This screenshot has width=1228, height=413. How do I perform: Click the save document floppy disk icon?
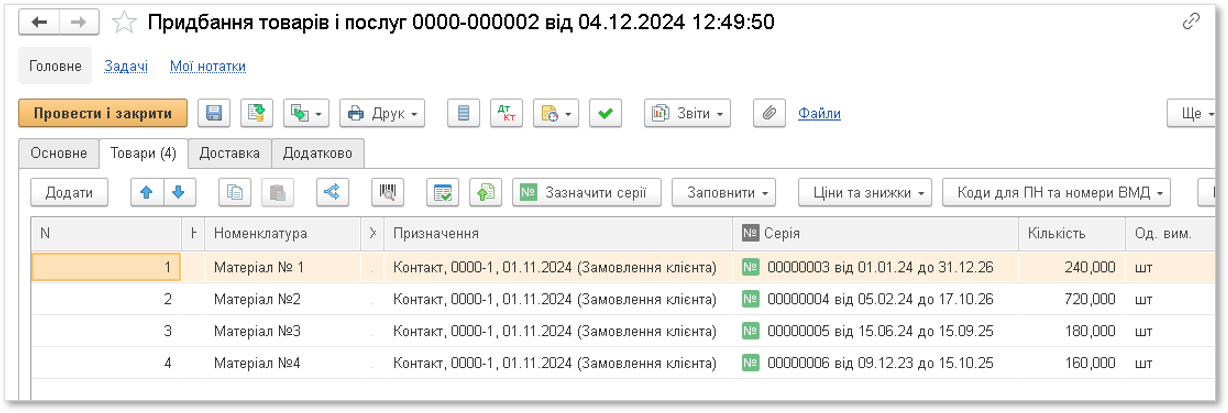[214, 114]
